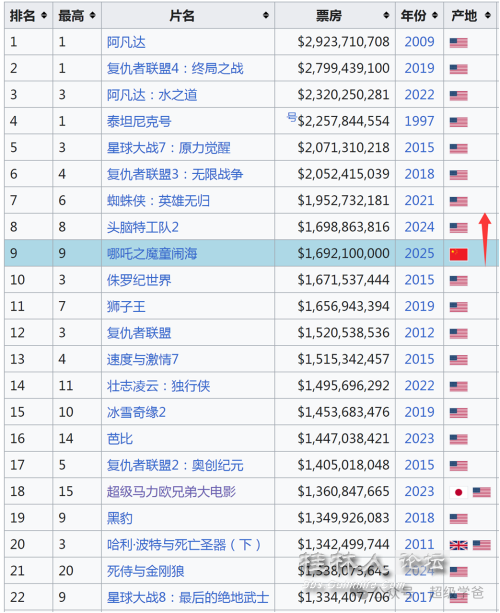500x613 pixels.
Task: Open the year 2025 link
Action: click(419, 253)
